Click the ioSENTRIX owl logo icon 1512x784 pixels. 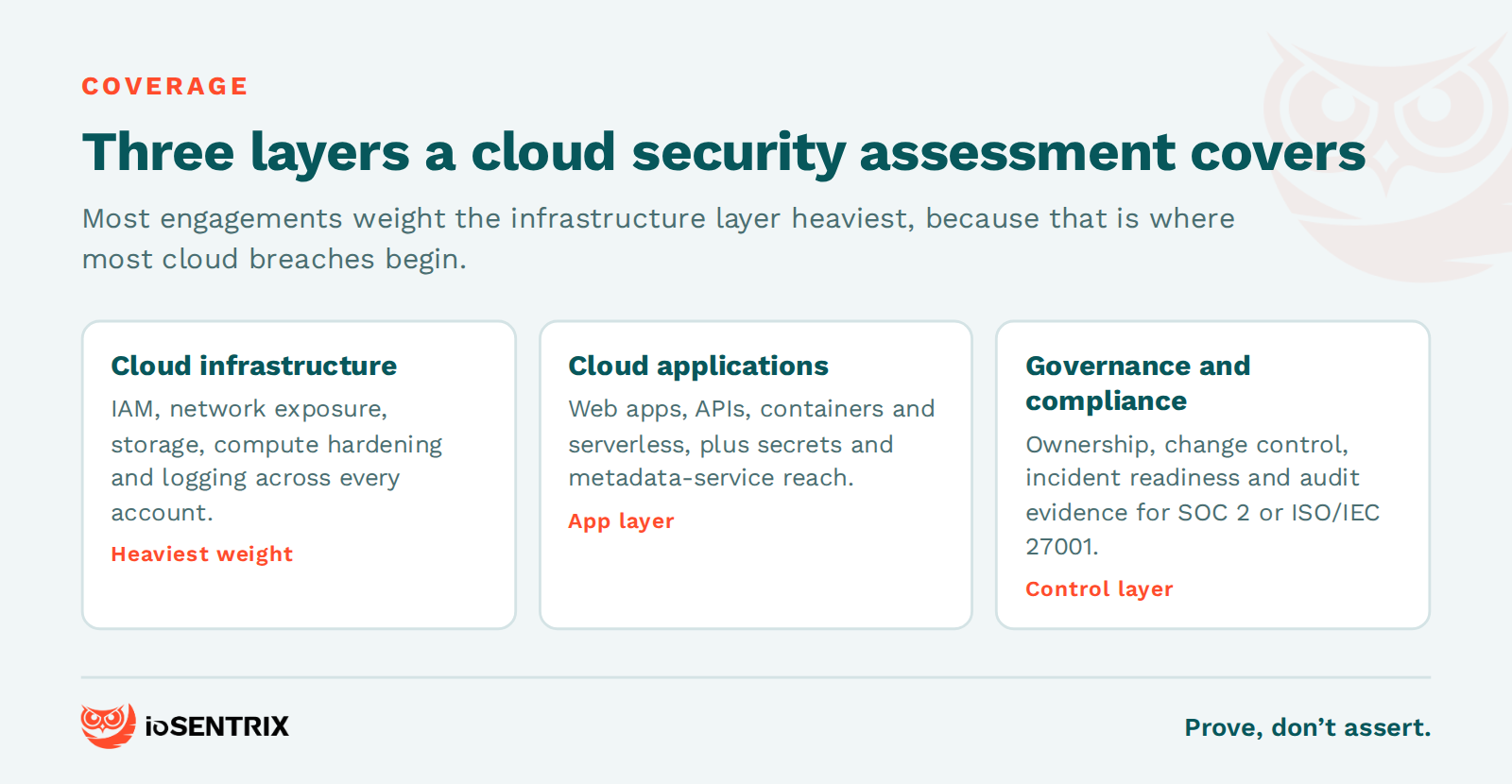[108, 725]
